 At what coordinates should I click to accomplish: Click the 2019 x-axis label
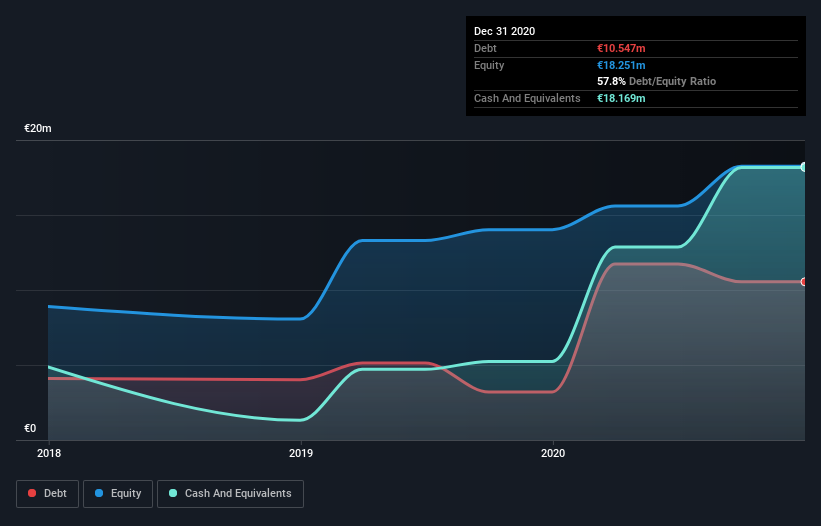click(301, 453)
